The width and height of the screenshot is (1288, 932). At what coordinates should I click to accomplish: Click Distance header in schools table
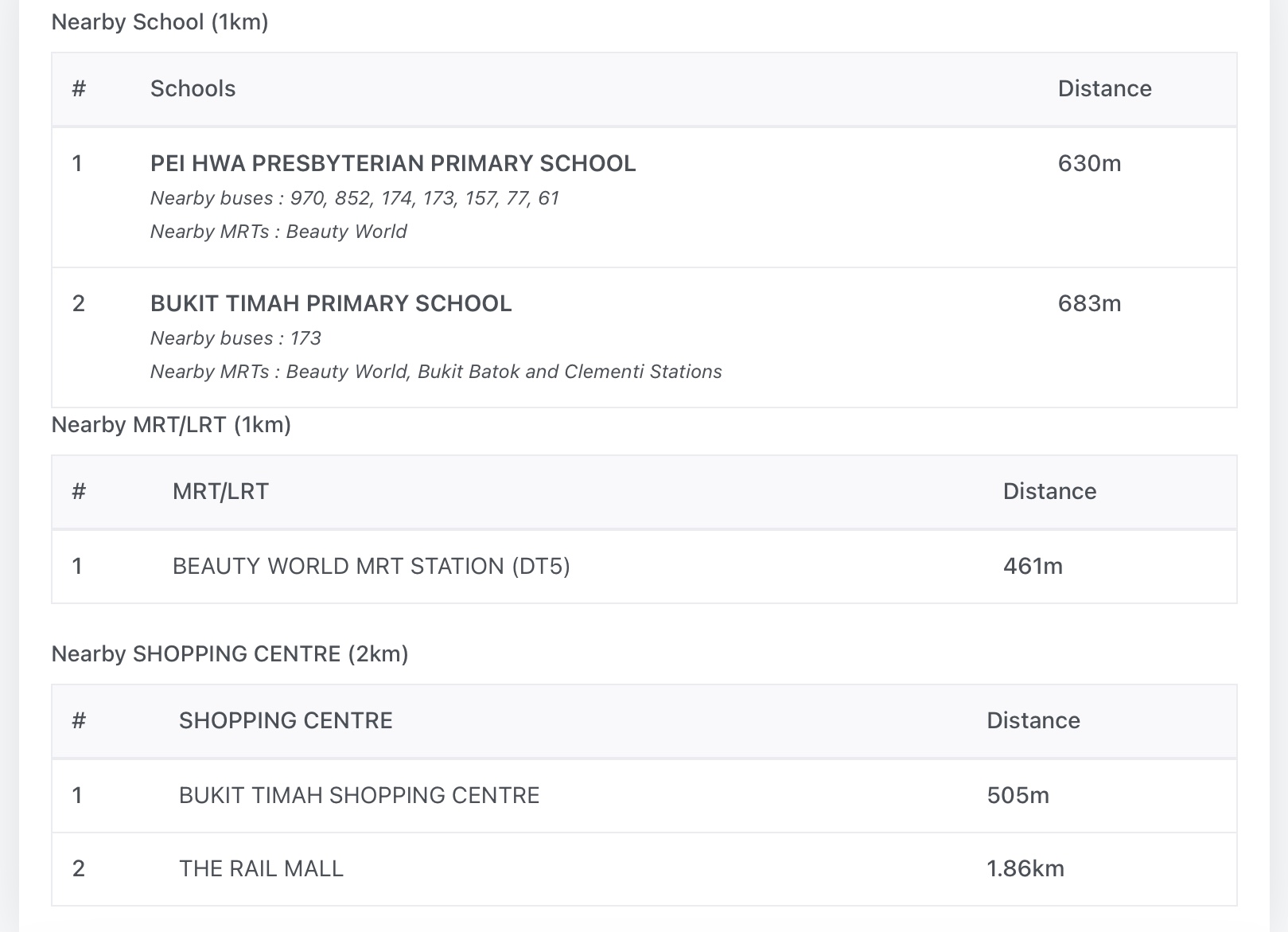[x=1104, y=88]
